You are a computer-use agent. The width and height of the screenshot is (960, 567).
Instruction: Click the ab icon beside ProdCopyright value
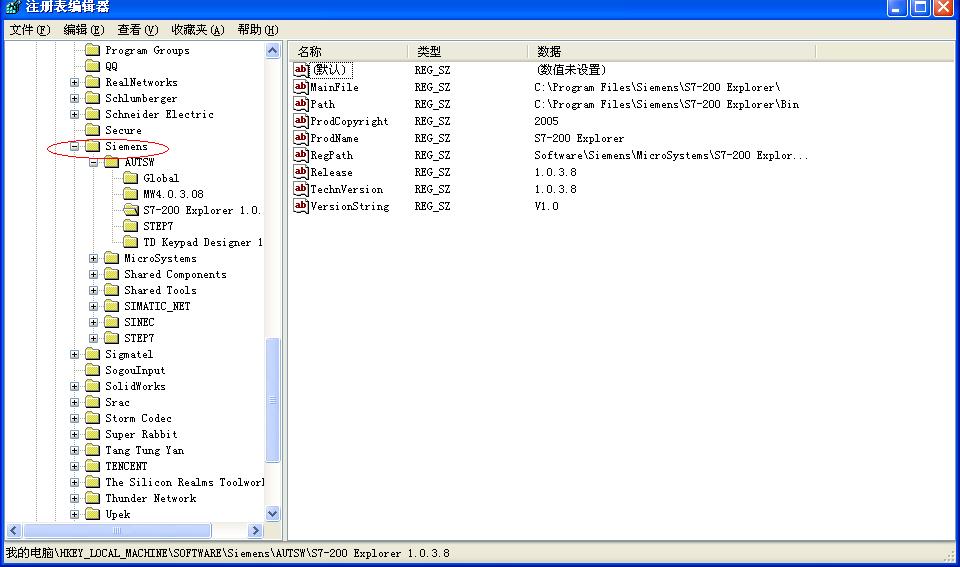click(x=301, y=121)
